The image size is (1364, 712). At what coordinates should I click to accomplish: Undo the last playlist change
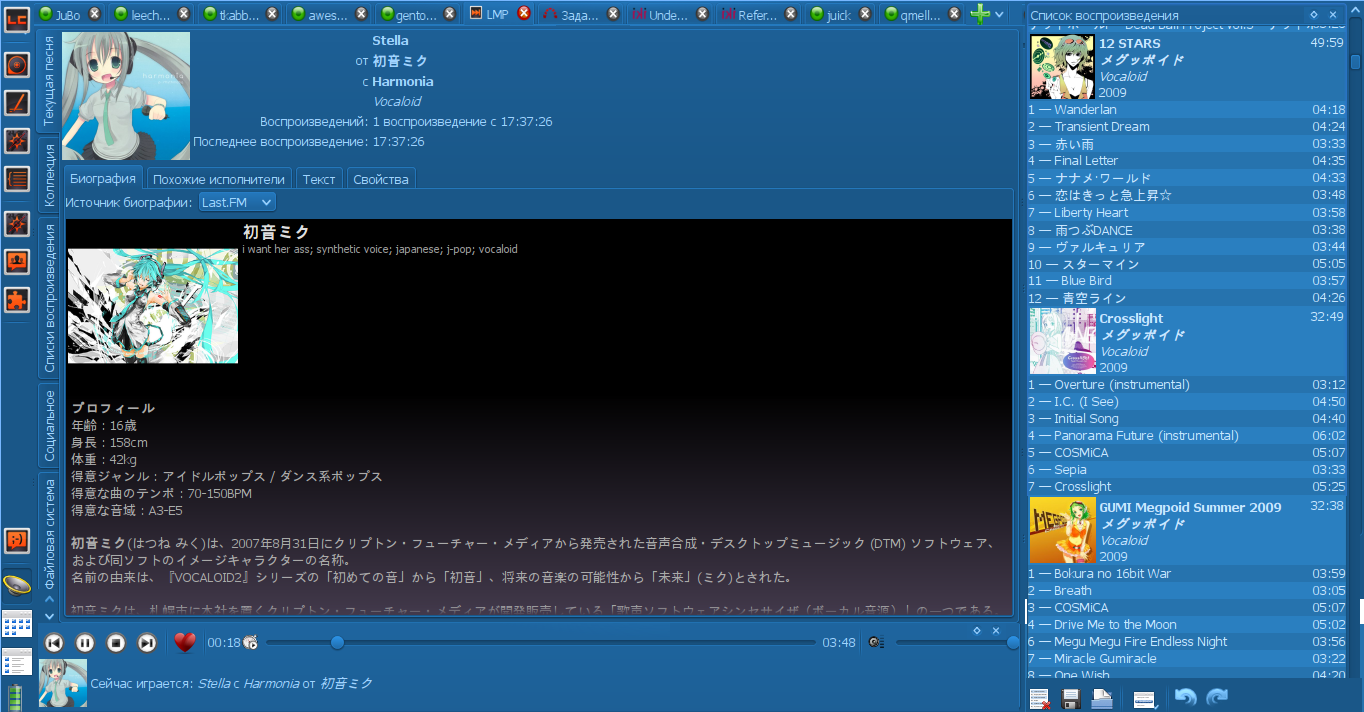tap(1185, 698)
